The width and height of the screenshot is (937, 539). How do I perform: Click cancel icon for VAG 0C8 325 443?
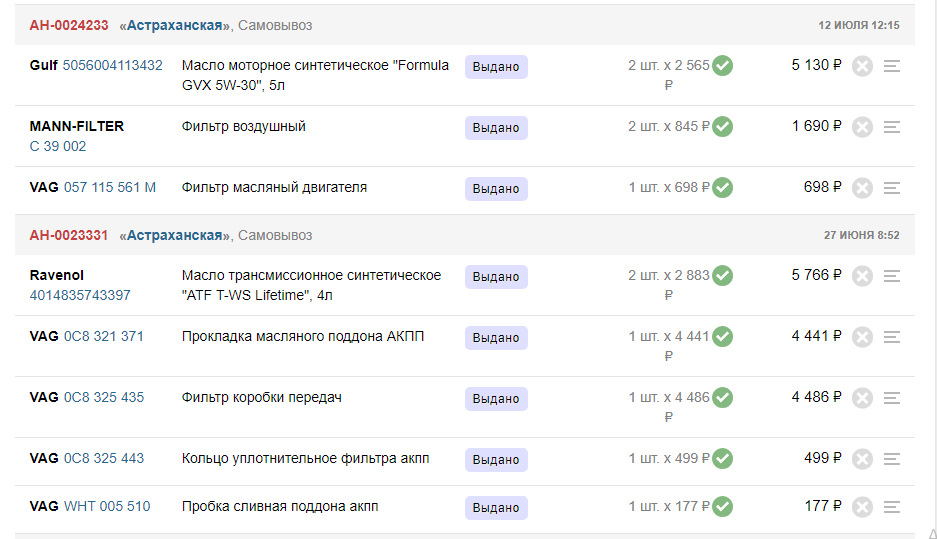(x=862, y=458)
